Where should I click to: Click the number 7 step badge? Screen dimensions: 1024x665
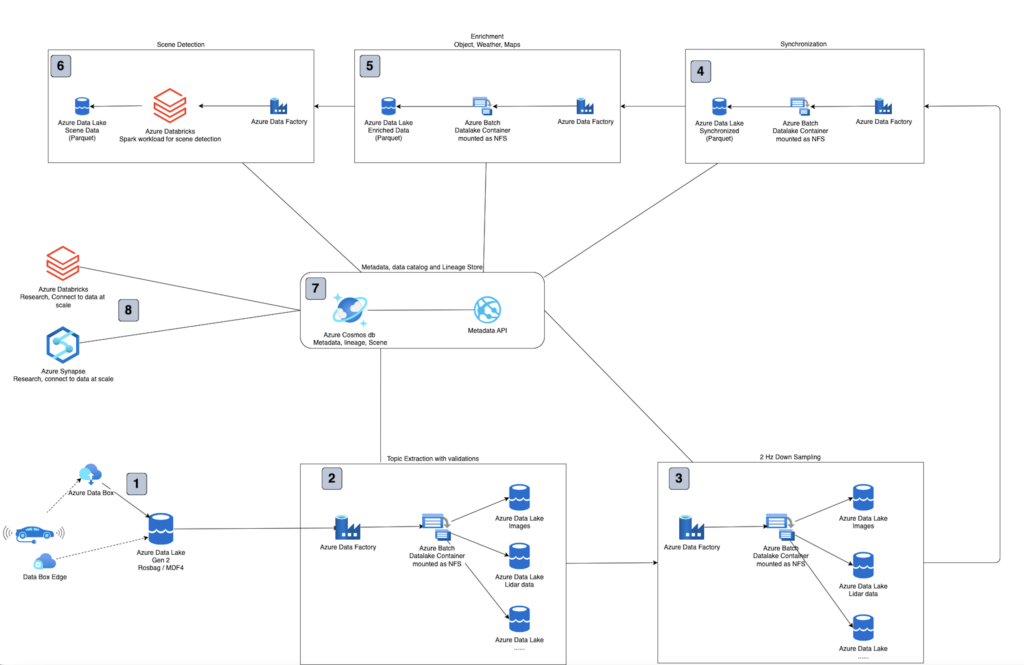317,289
